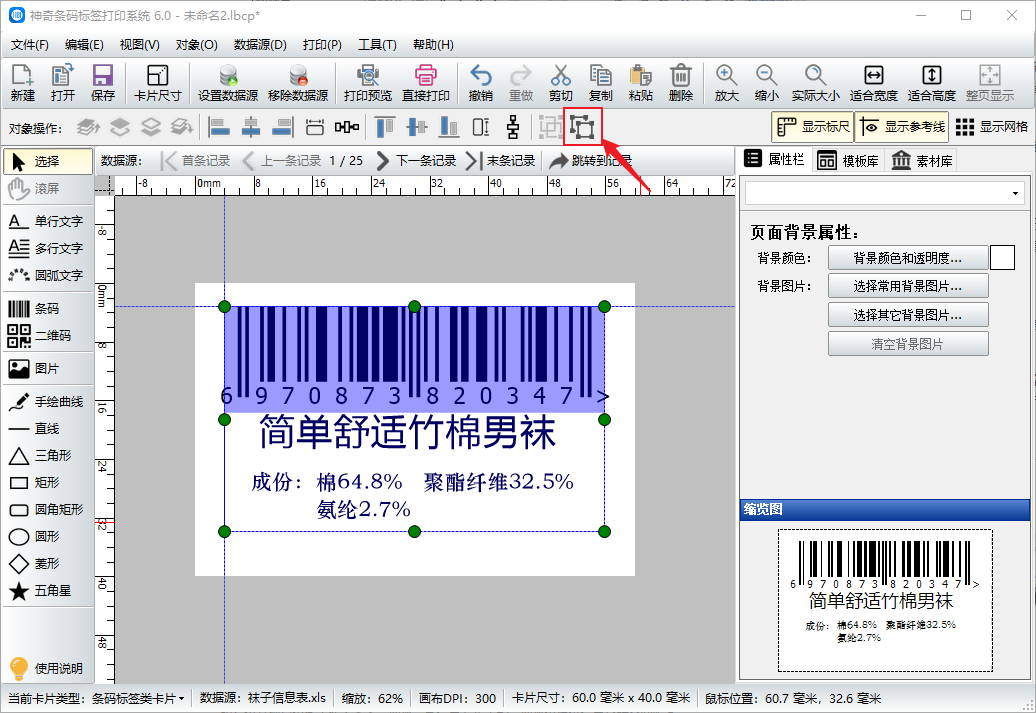Make selected objects the same height

click(x=481, y=127)
